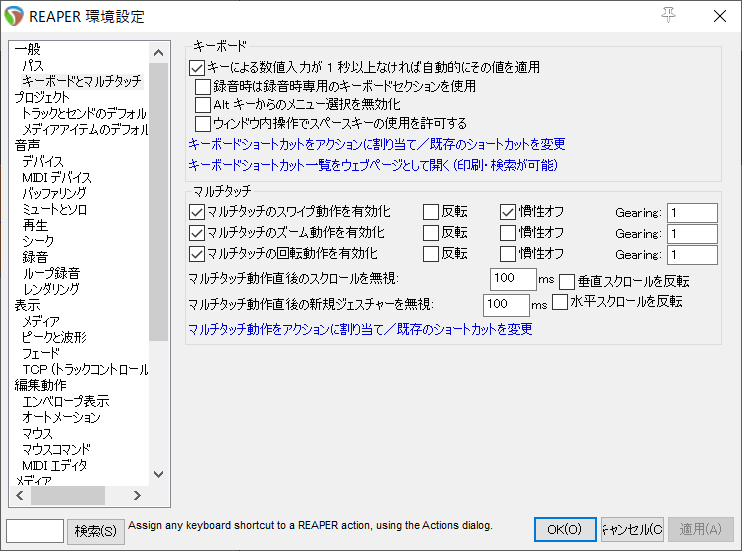Viewport: 742px width, 551px height.
Task: Open キーボードショートカット一覧をウェブページとして開く link
Action: pyautogui.click(x=373, y=165)
